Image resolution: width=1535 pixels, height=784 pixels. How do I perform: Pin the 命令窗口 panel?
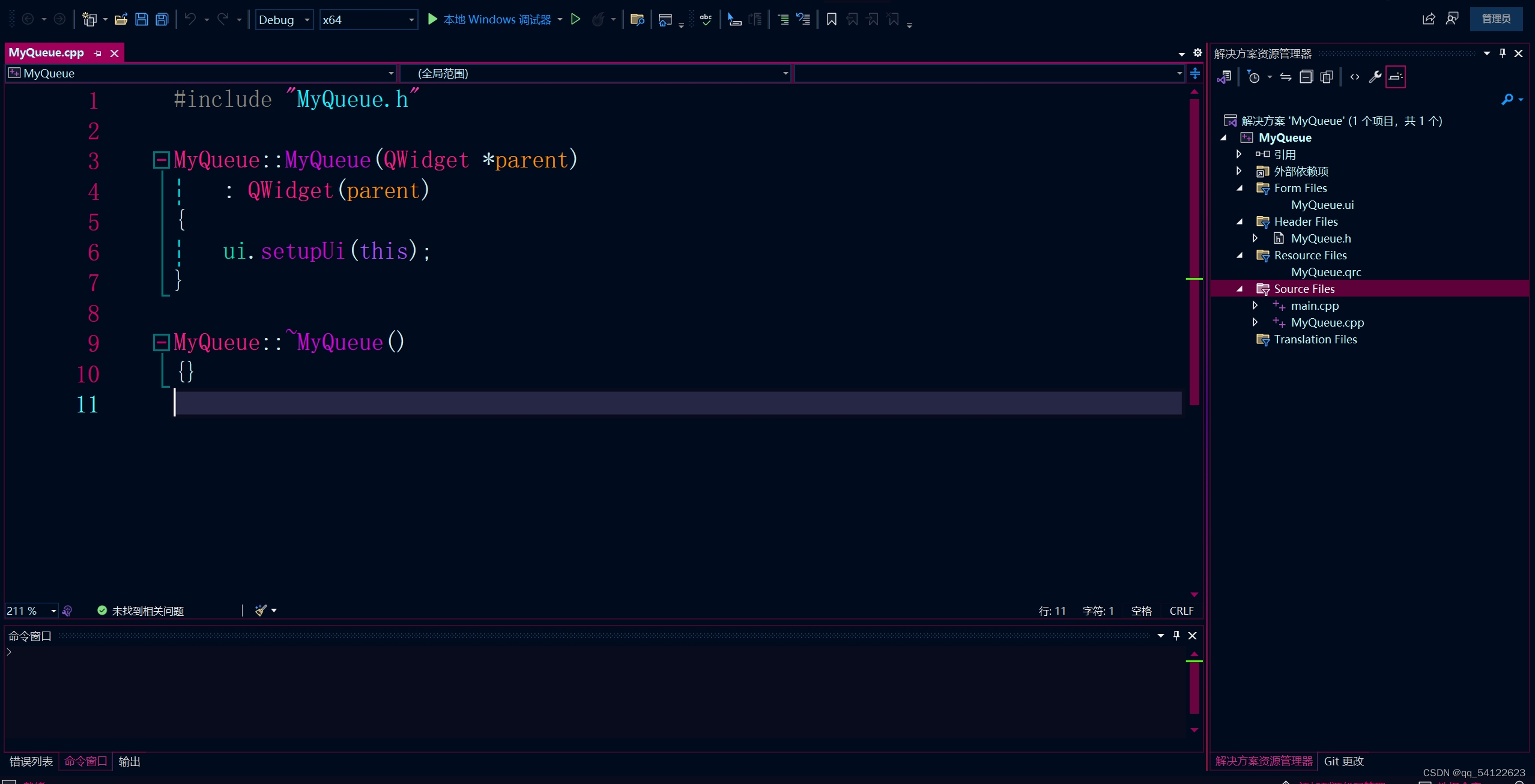click(x=1175, y=635)
